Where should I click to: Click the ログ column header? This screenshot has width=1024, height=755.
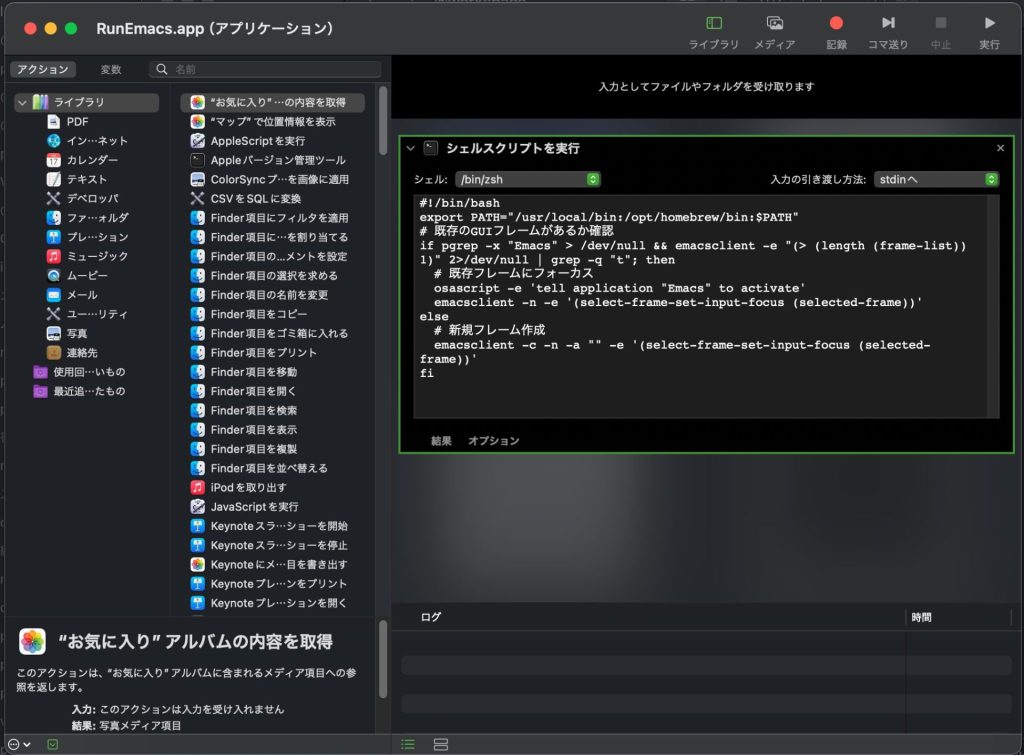431,617
